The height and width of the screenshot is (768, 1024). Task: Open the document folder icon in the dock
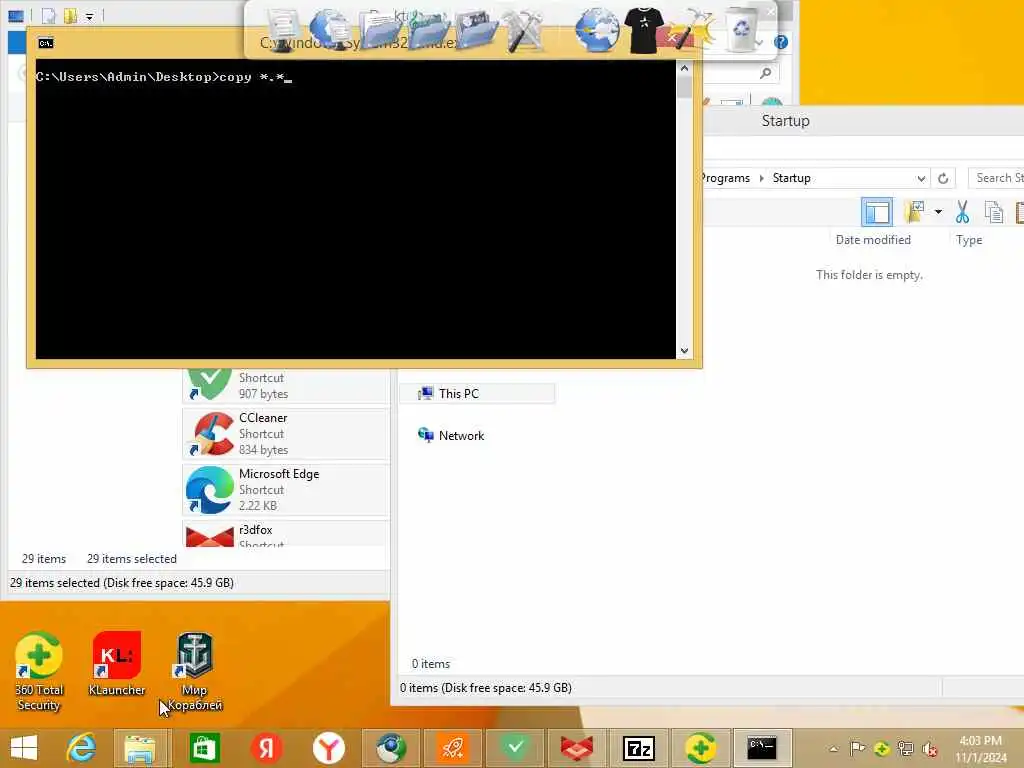pos(381,31)
